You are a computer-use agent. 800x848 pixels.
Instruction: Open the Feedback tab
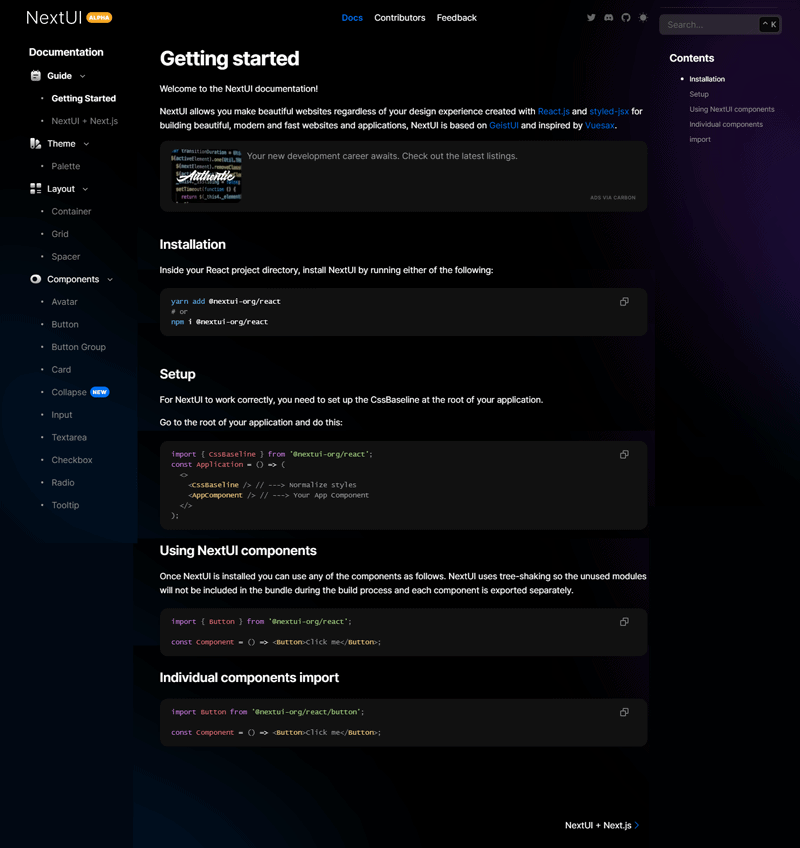457,18
